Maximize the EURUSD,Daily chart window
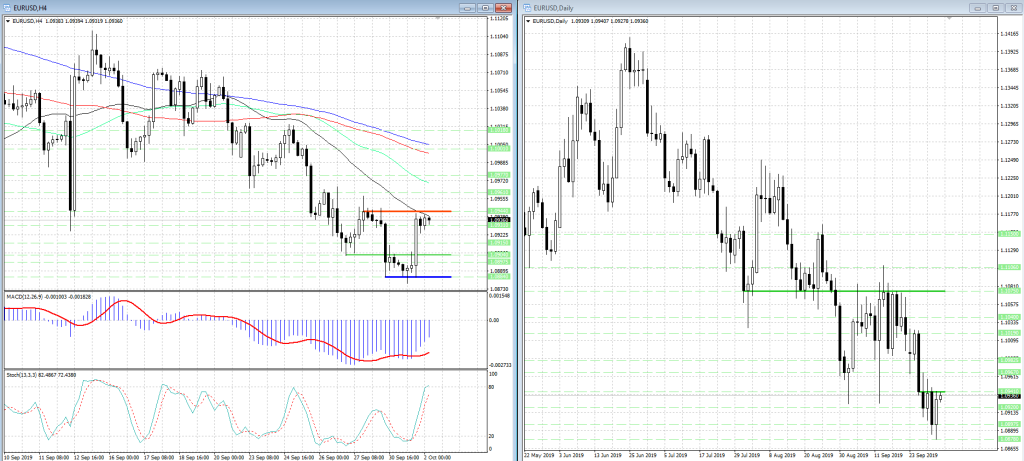 click(x=994, y=8)
